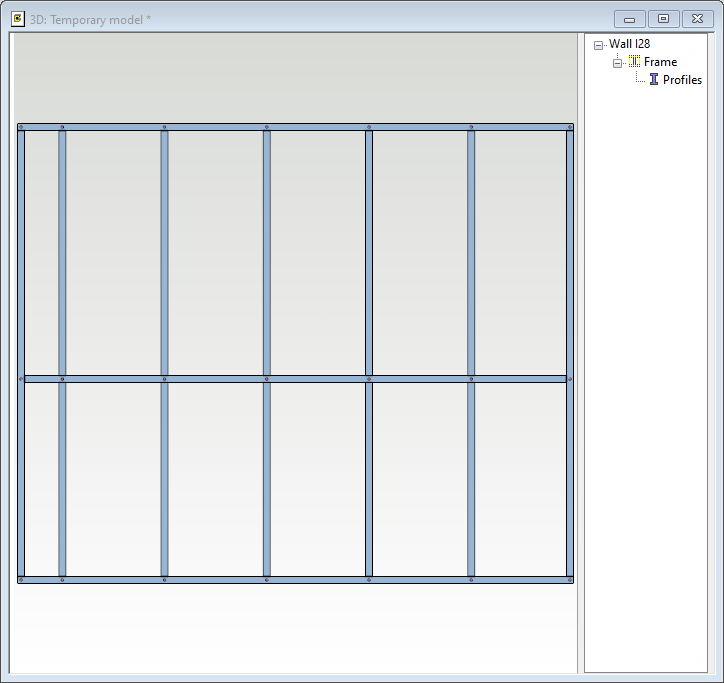Click the top-left corner joint of the frame
This screenshot has width=724, height=683.
21,127
